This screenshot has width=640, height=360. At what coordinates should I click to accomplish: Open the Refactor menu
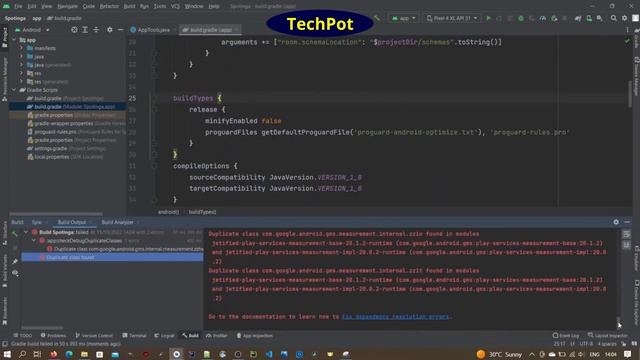click(x=109, y=6)
